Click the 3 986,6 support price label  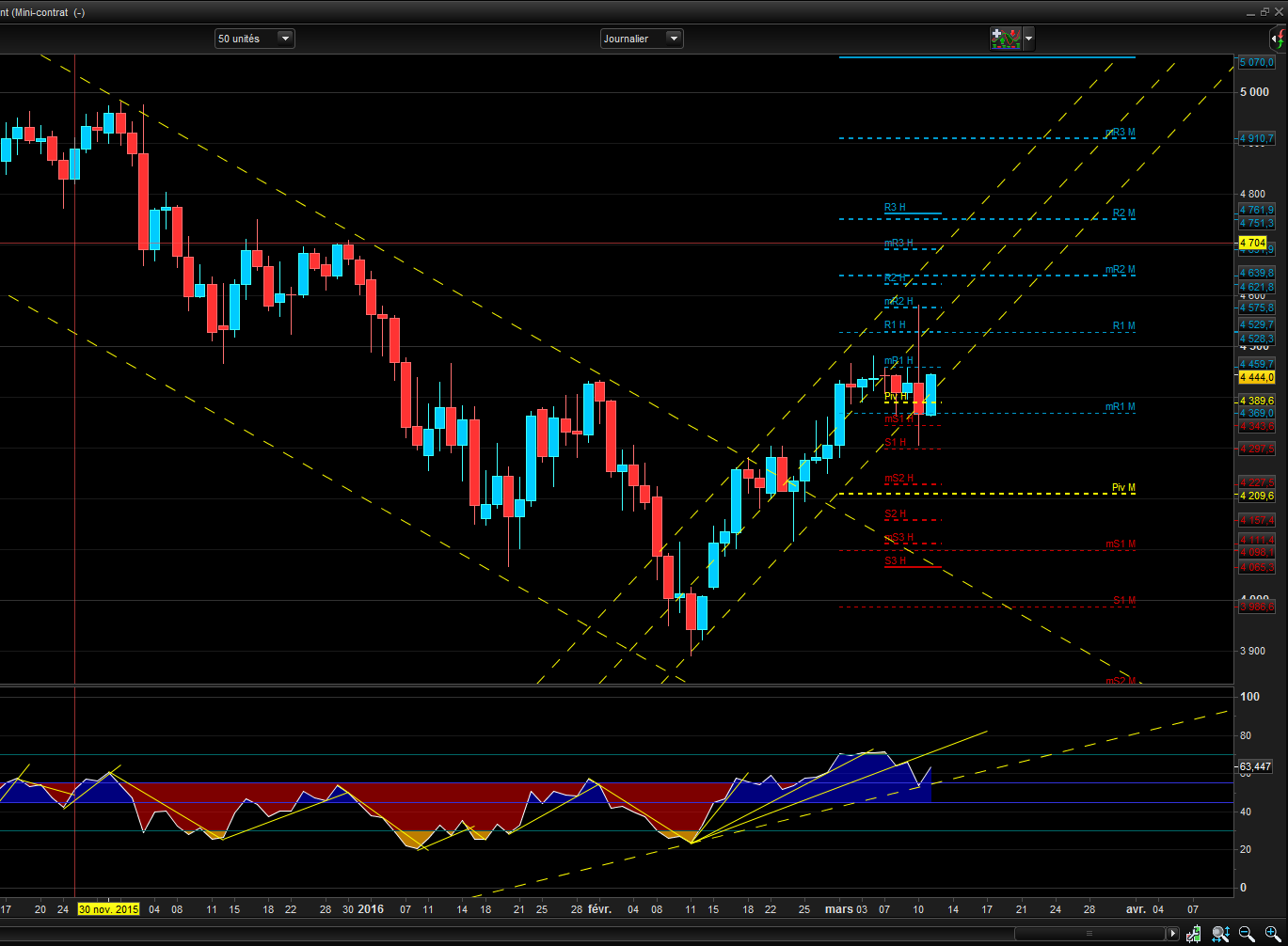pos(1256,607)
